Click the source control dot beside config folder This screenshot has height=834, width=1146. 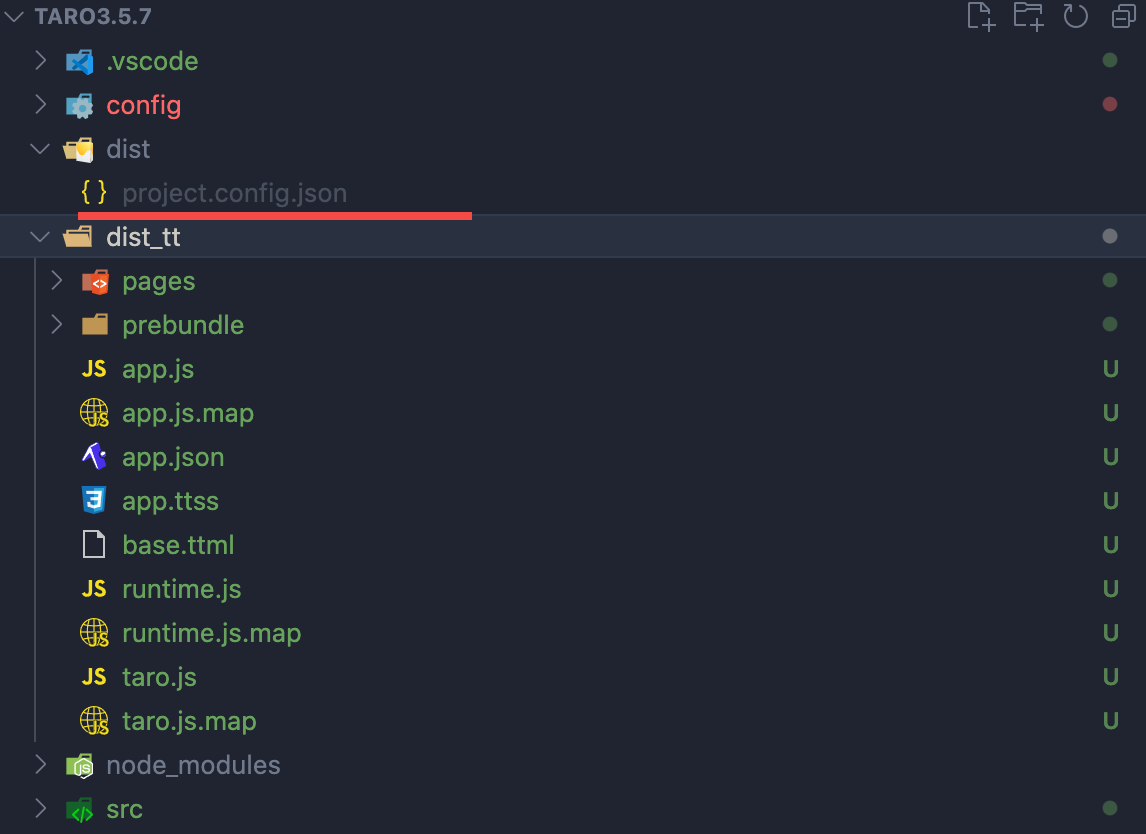pos(1110,104)
